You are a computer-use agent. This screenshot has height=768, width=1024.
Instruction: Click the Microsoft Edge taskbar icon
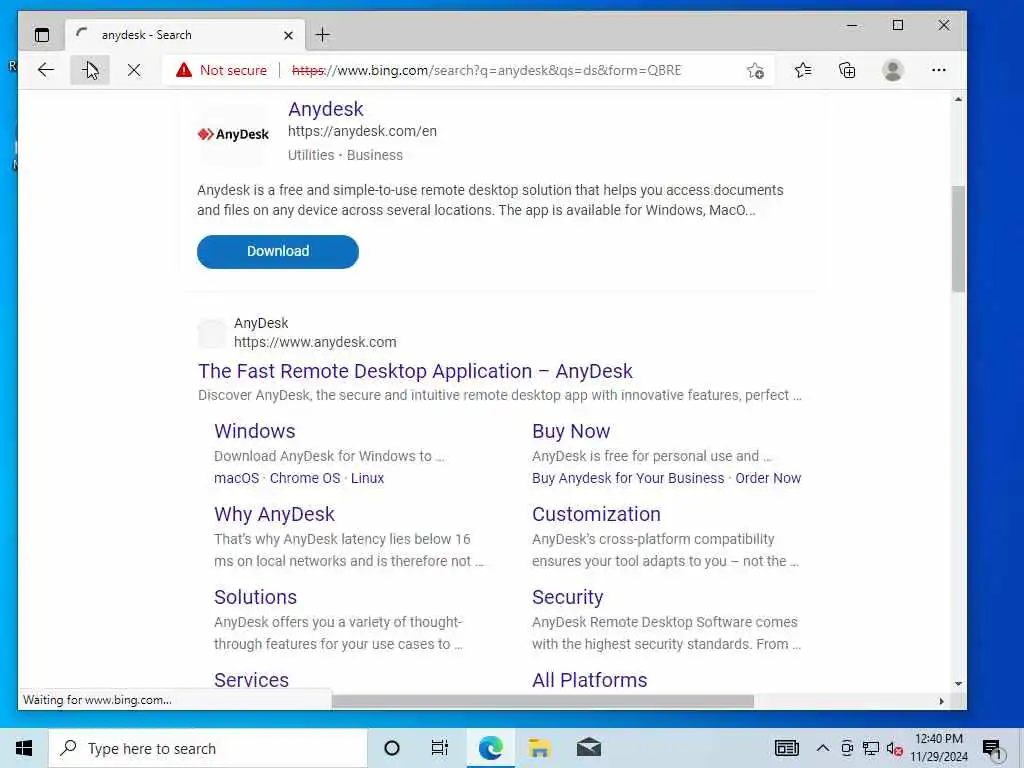coord(490,748)
